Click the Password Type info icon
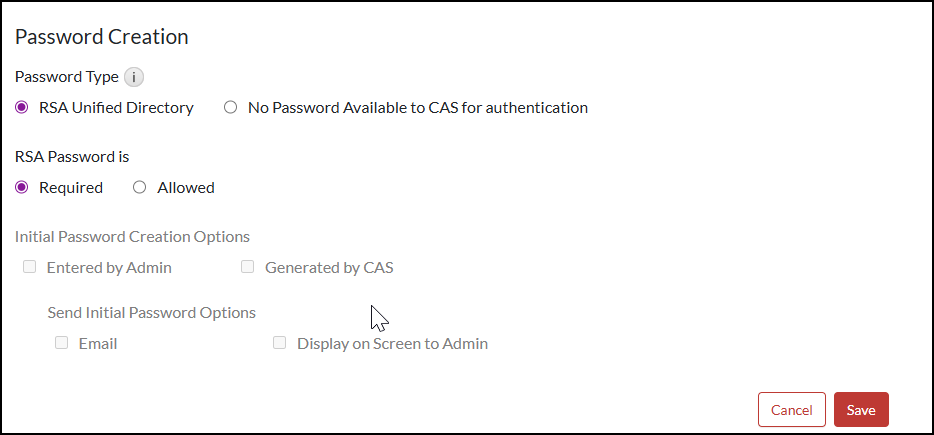The width and height of the screenshot is (934, 435). click(135, 77)
